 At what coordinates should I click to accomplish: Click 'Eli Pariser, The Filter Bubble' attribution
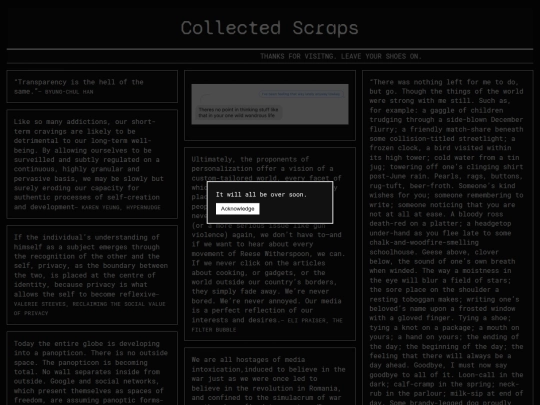coord(267,325)
